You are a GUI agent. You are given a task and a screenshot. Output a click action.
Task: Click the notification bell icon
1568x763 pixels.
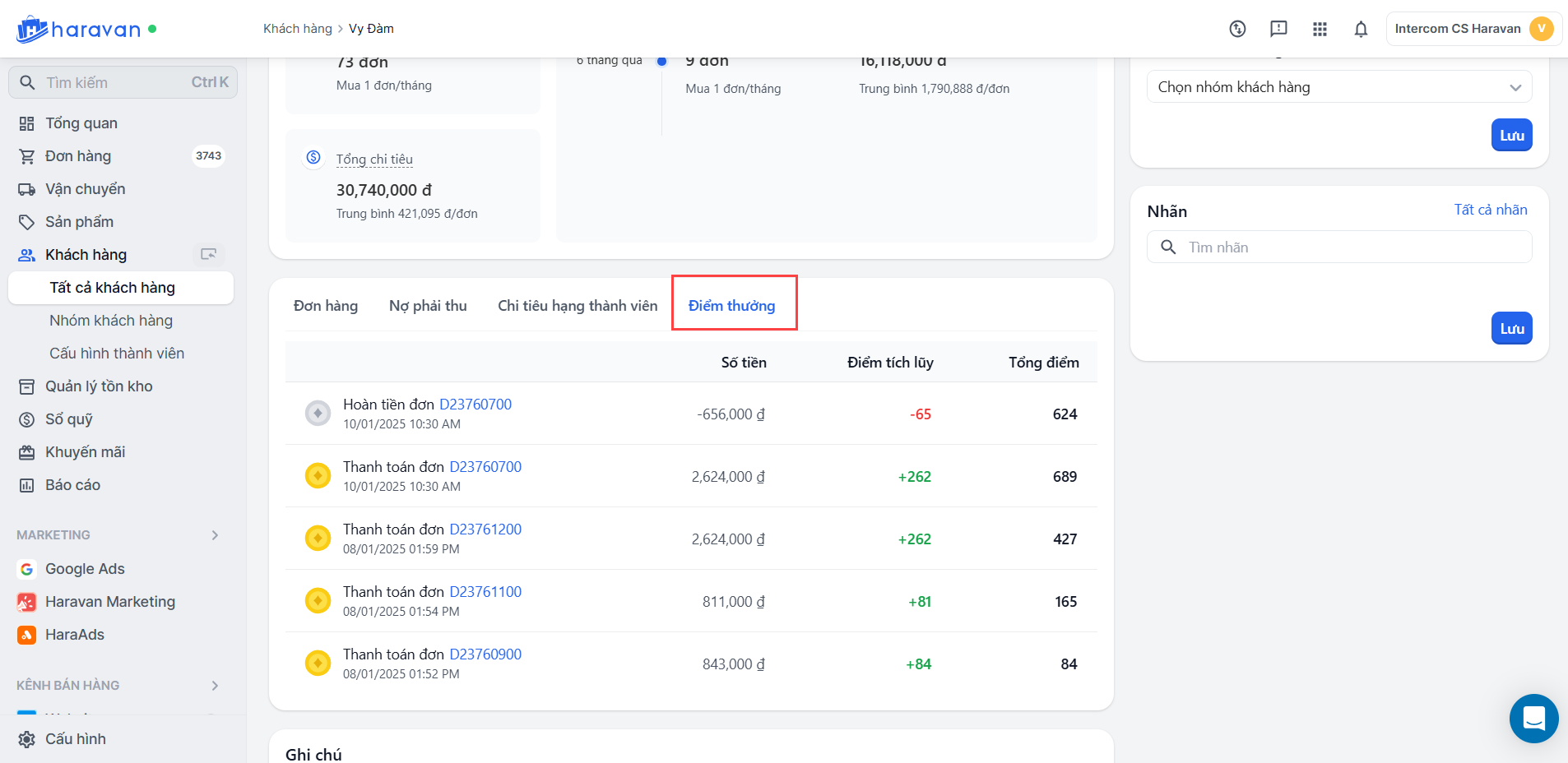[x=1361, y=30]
